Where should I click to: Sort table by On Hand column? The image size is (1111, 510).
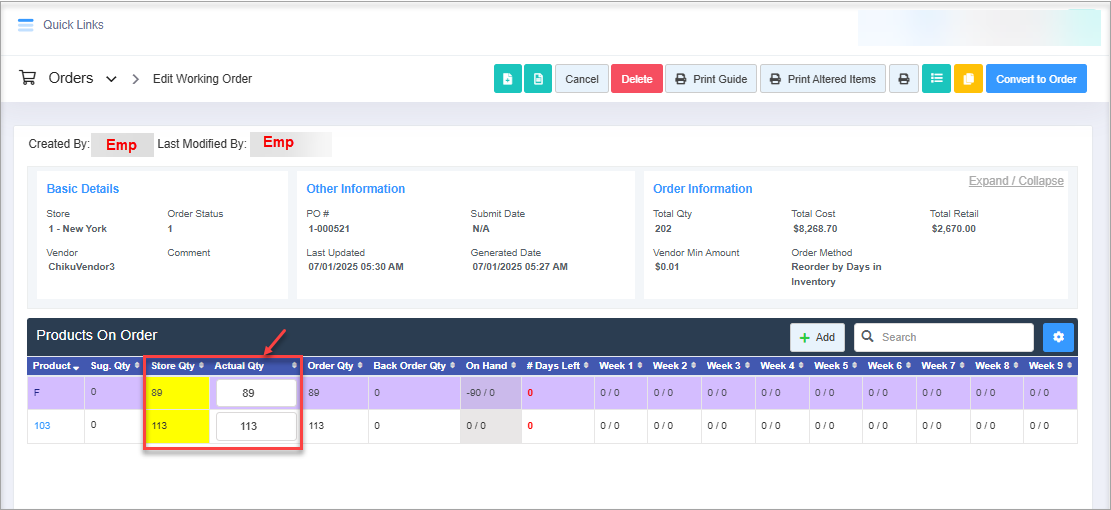(x=491, y=366)
